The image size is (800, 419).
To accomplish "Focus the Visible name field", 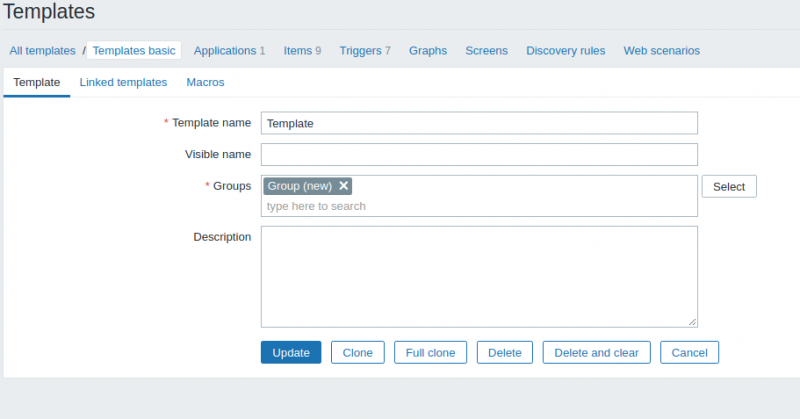I will coord(478,154).
